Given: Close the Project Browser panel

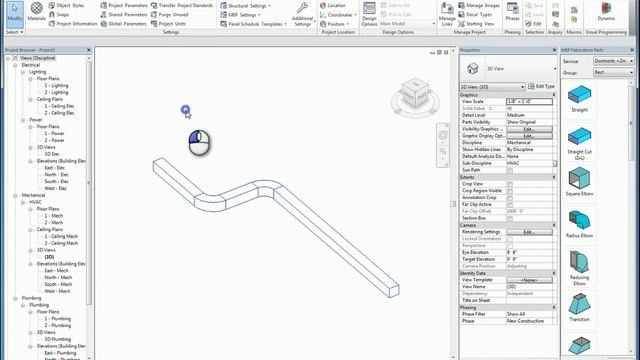Looking at the screenshot, I should [89, 50].
